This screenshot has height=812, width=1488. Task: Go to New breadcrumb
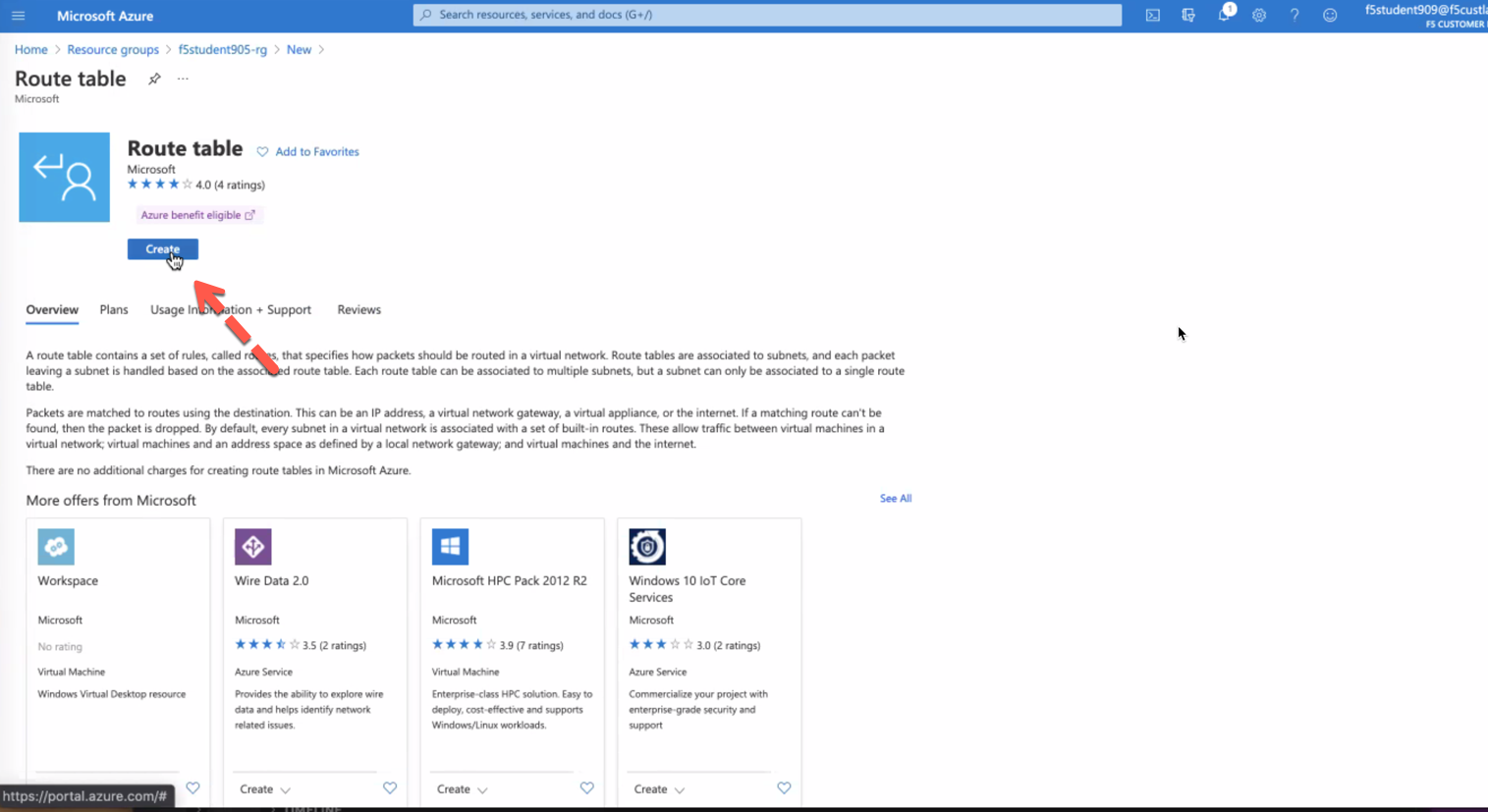coord(299,50)
